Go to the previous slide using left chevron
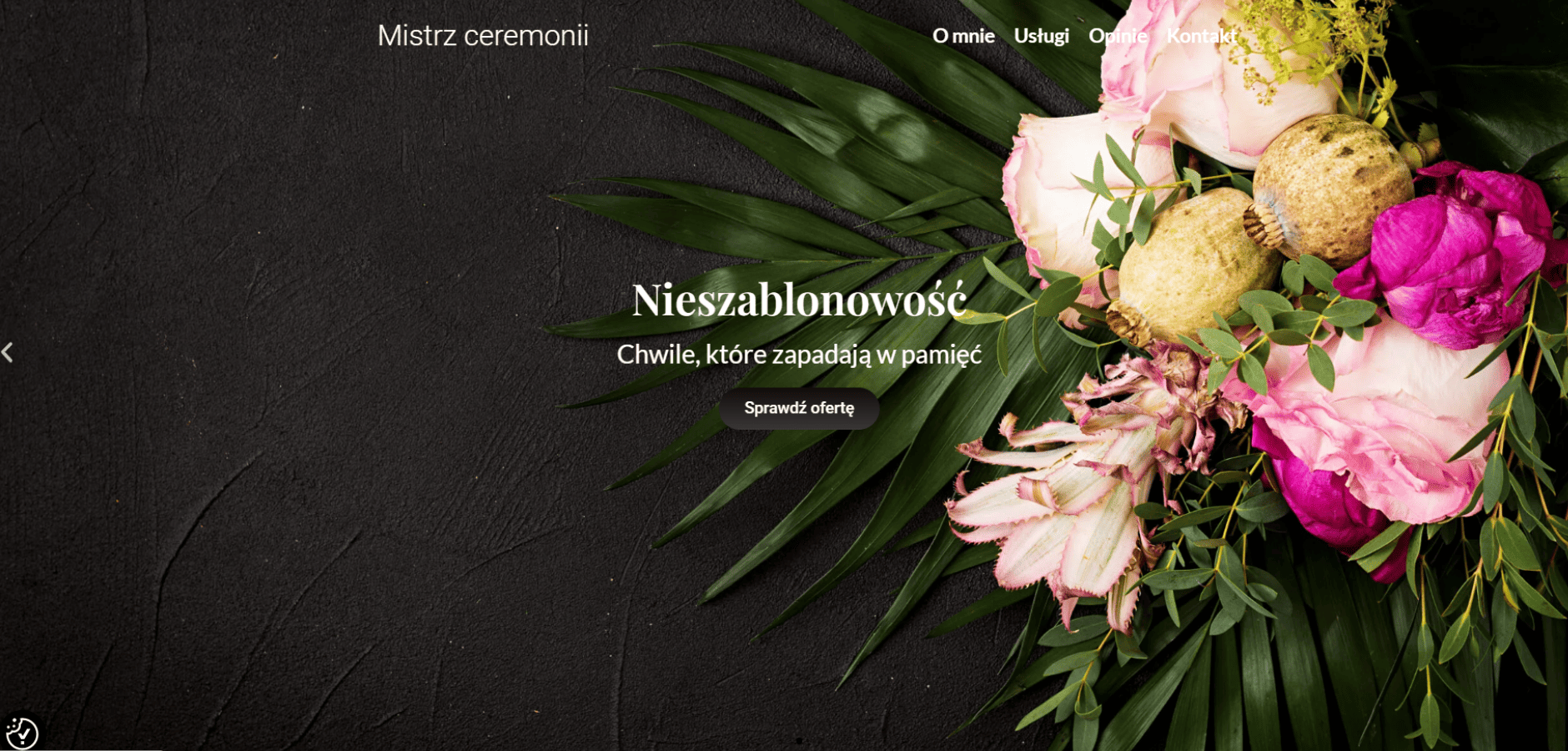Viewport: 1568px width, 751px height. pos(8,353)
